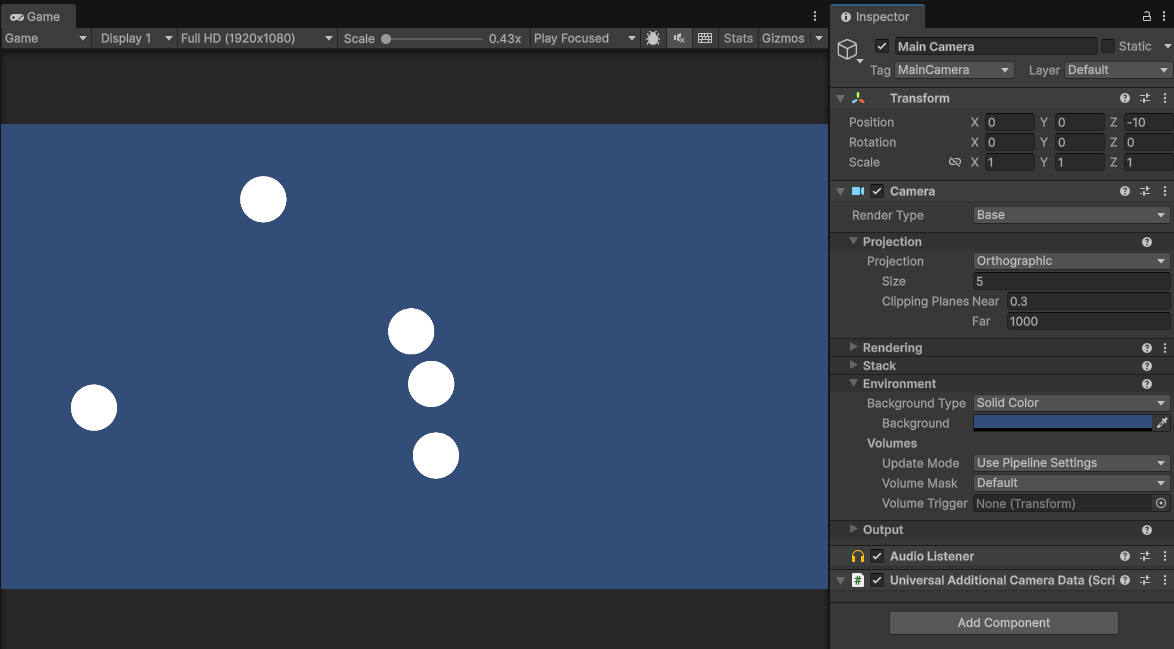Open the Full HD resolution dropdown
This screenshot has height=649, width=1174.
coord(257,38)
